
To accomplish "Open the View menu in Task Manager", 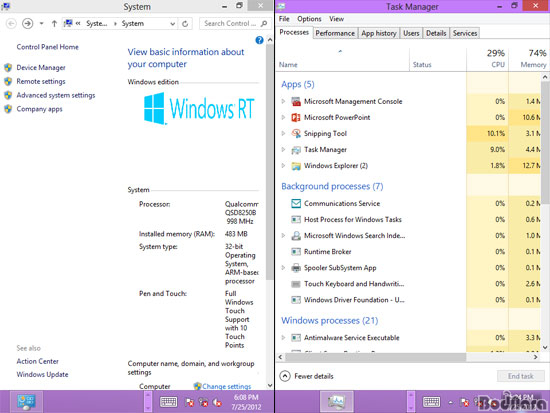I will click(336, 19).
